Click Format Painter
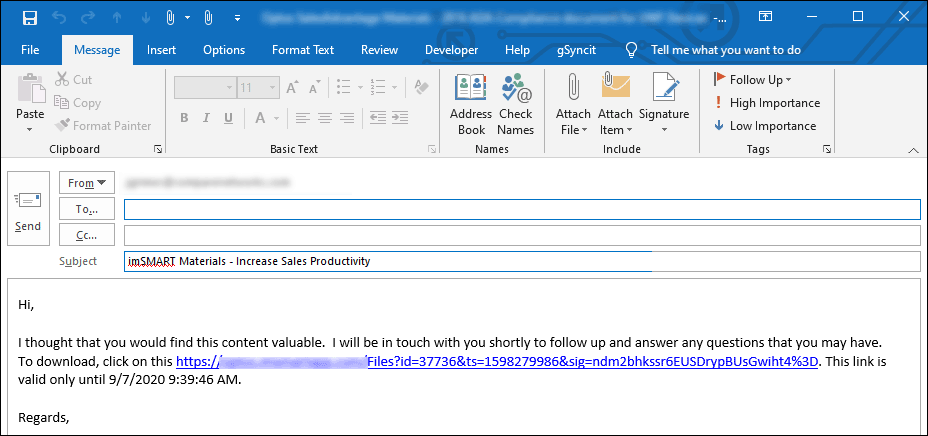The width and height of the screenshot is (928, 436). [x=102, y=125]
